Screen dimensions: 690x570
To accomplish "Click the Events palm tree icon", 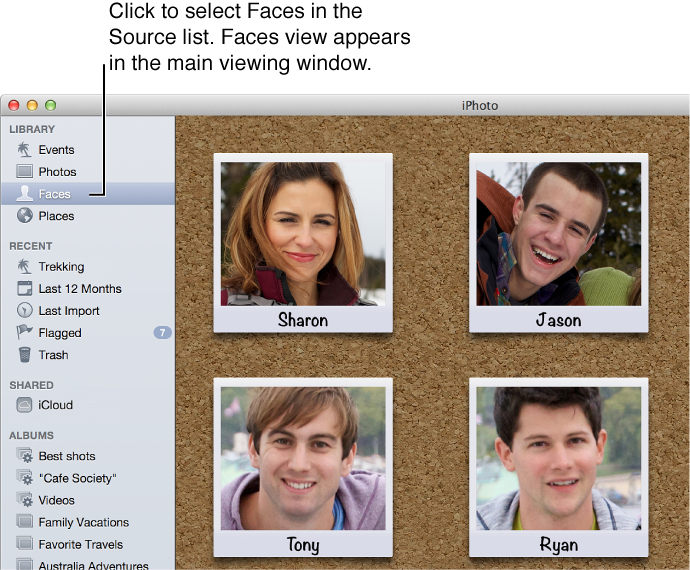I will [x=25, y=150].
